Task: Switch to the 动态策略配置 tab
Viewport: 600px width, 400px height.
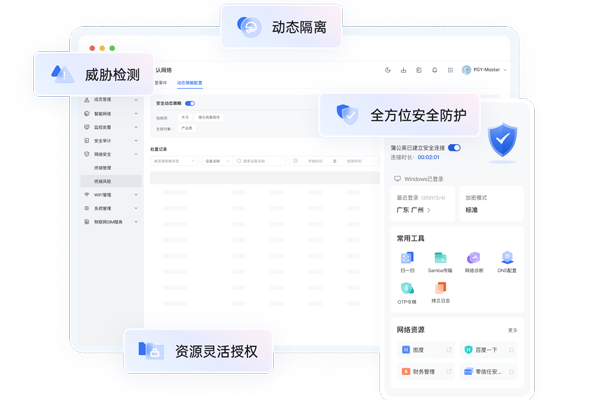Action: (x=189, y=83)
